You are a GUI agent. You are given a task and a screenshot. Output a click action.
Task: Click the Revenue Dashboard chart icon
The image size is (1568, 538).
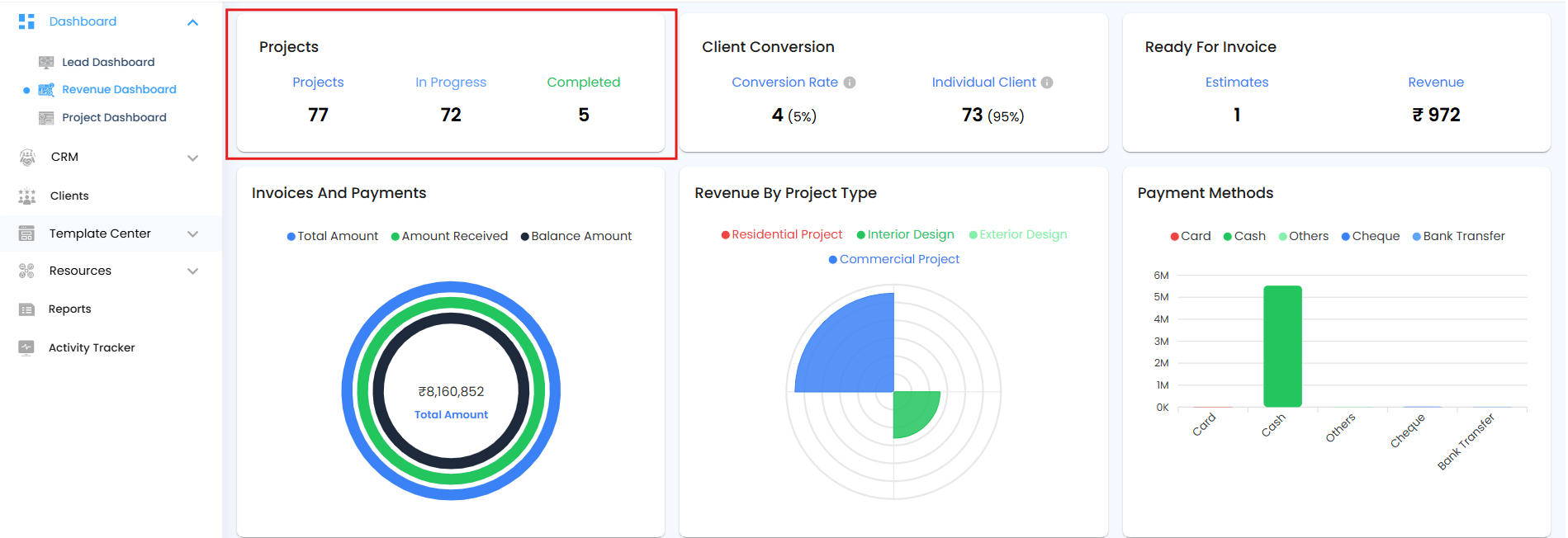click(x=46, y=89)
